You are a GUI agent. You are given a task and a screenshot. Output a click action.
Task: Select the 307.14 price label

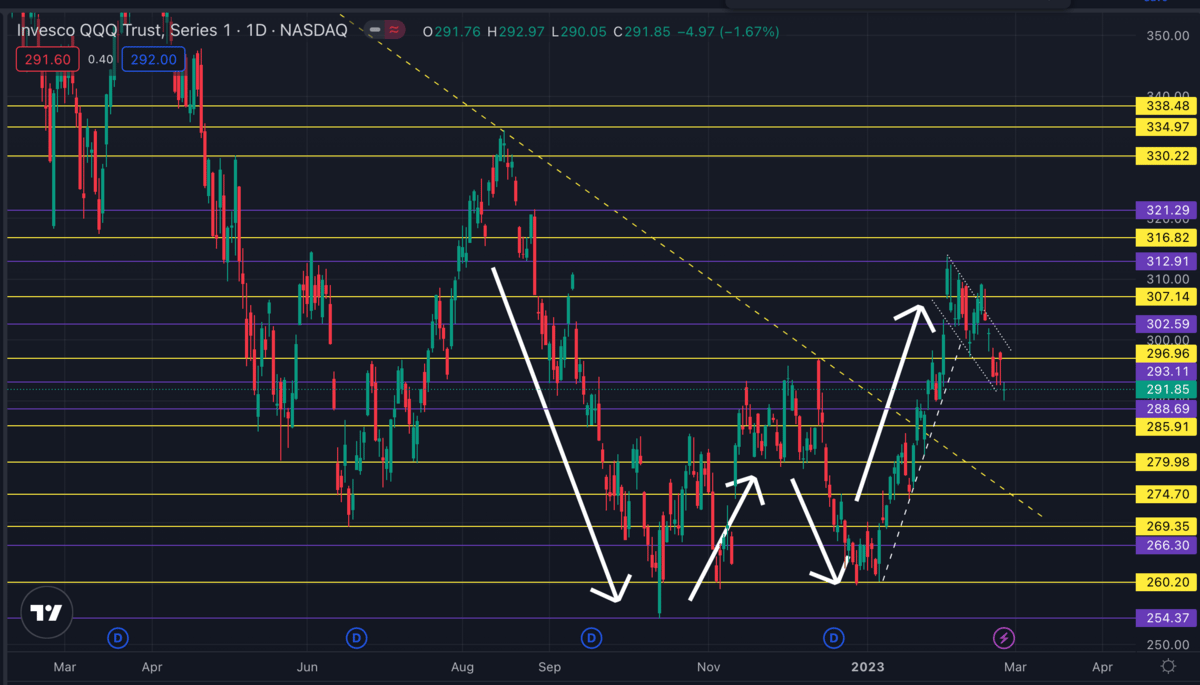[1167, 297]
